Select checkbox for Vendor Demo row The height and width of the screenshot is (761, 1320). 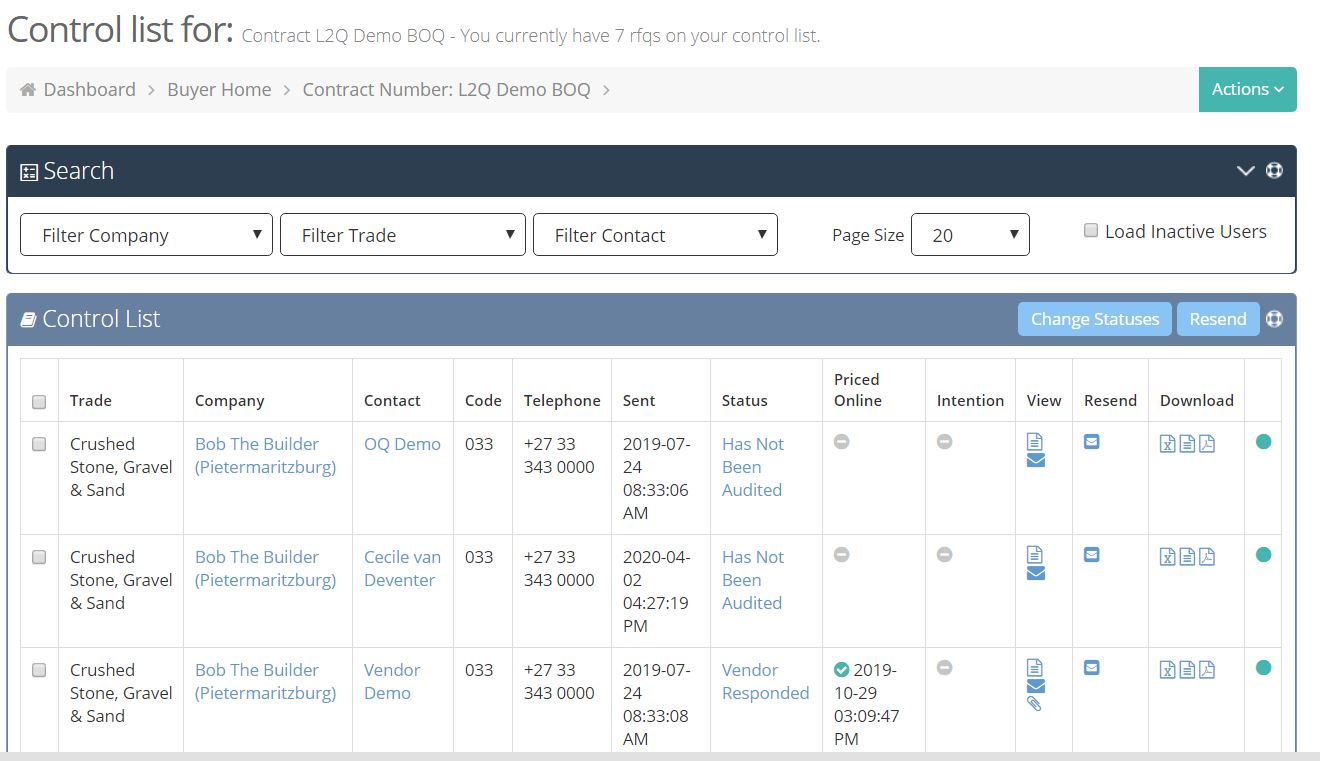[x=39, y=670]
